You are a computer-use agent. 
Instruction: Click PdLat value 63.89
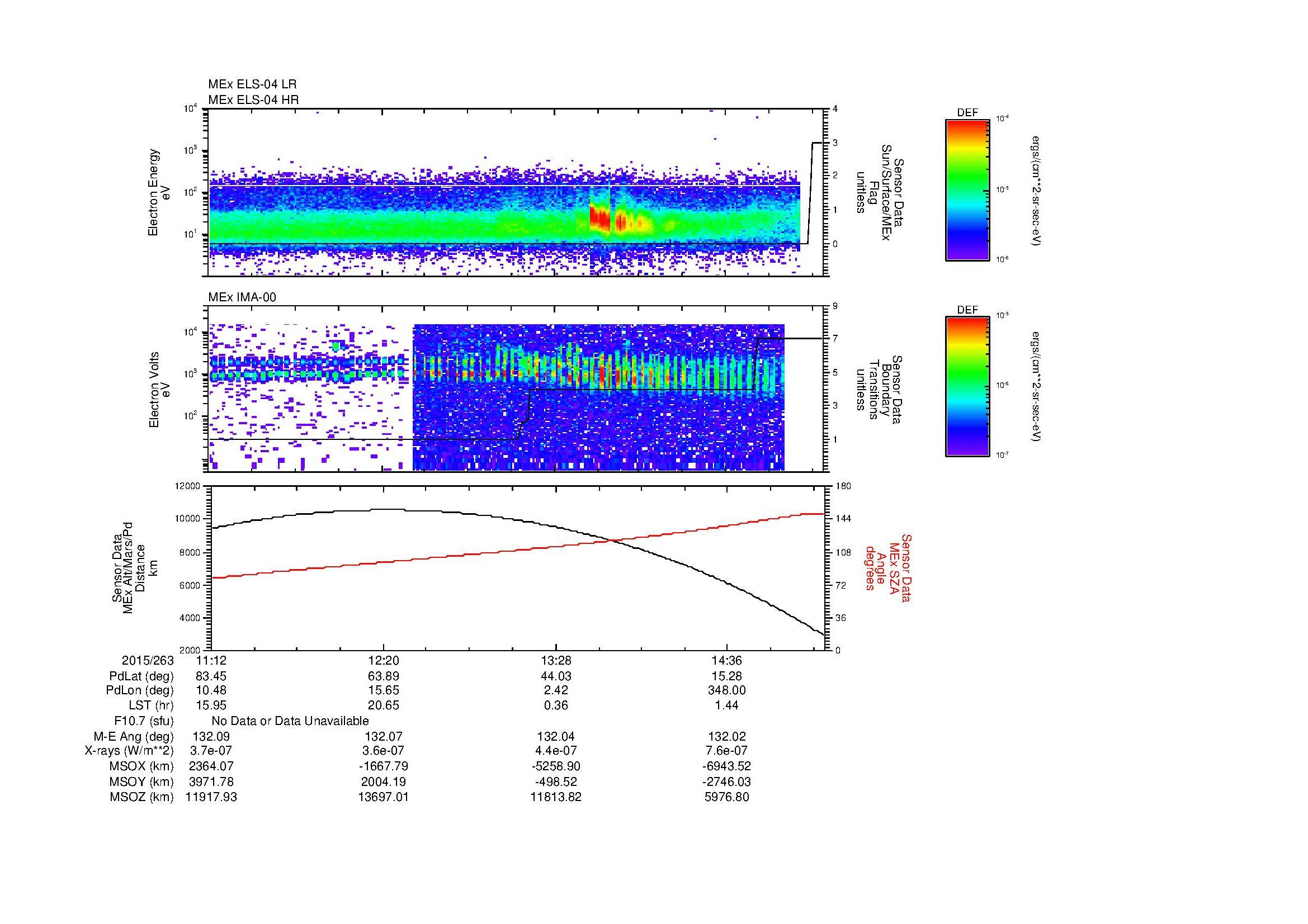pyautogui.click(x=384, y=676)
